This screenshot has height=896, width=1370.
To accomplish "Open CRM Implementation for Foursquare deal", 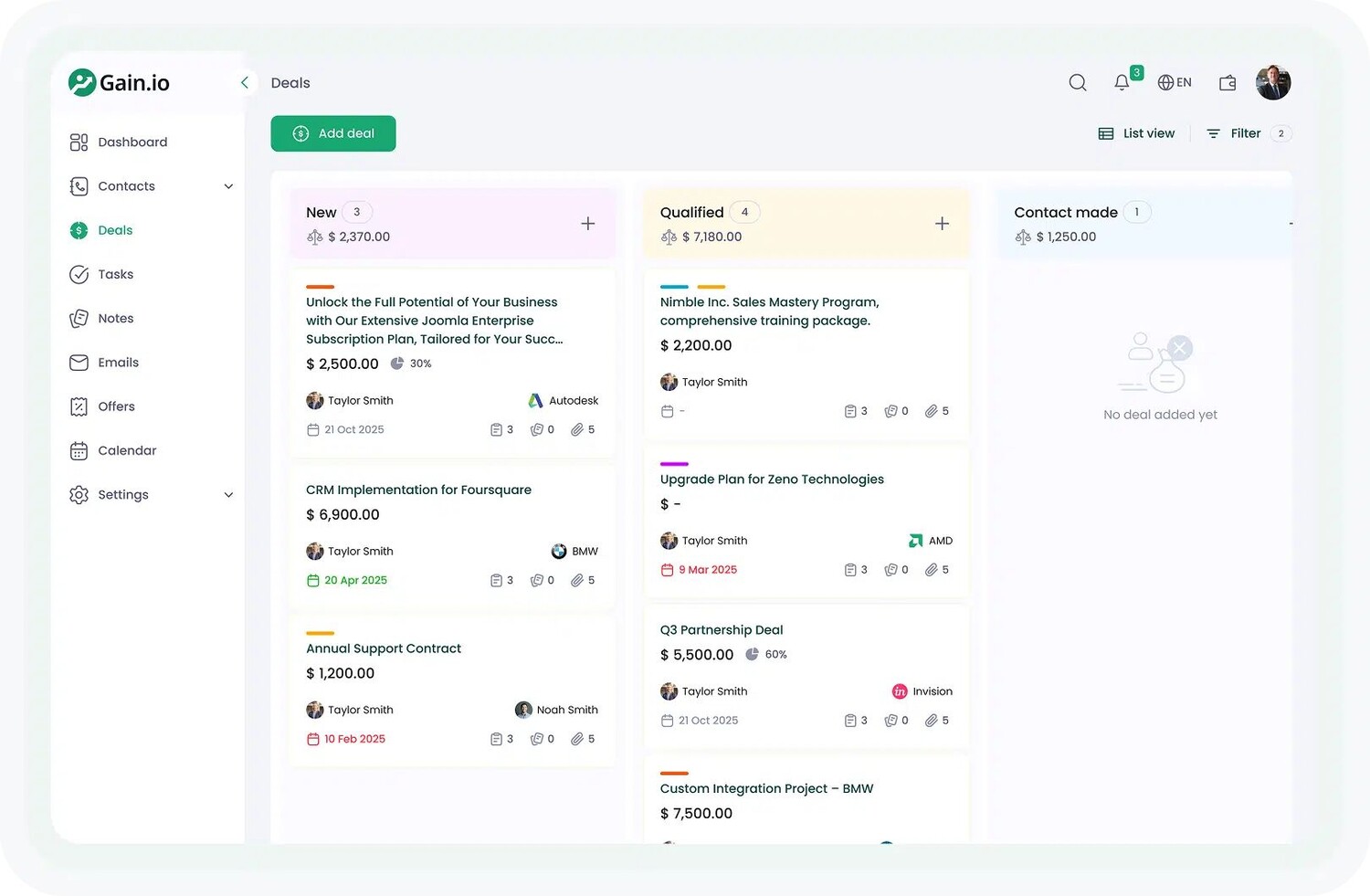I will pyautogui.click(x=418, y=490).
